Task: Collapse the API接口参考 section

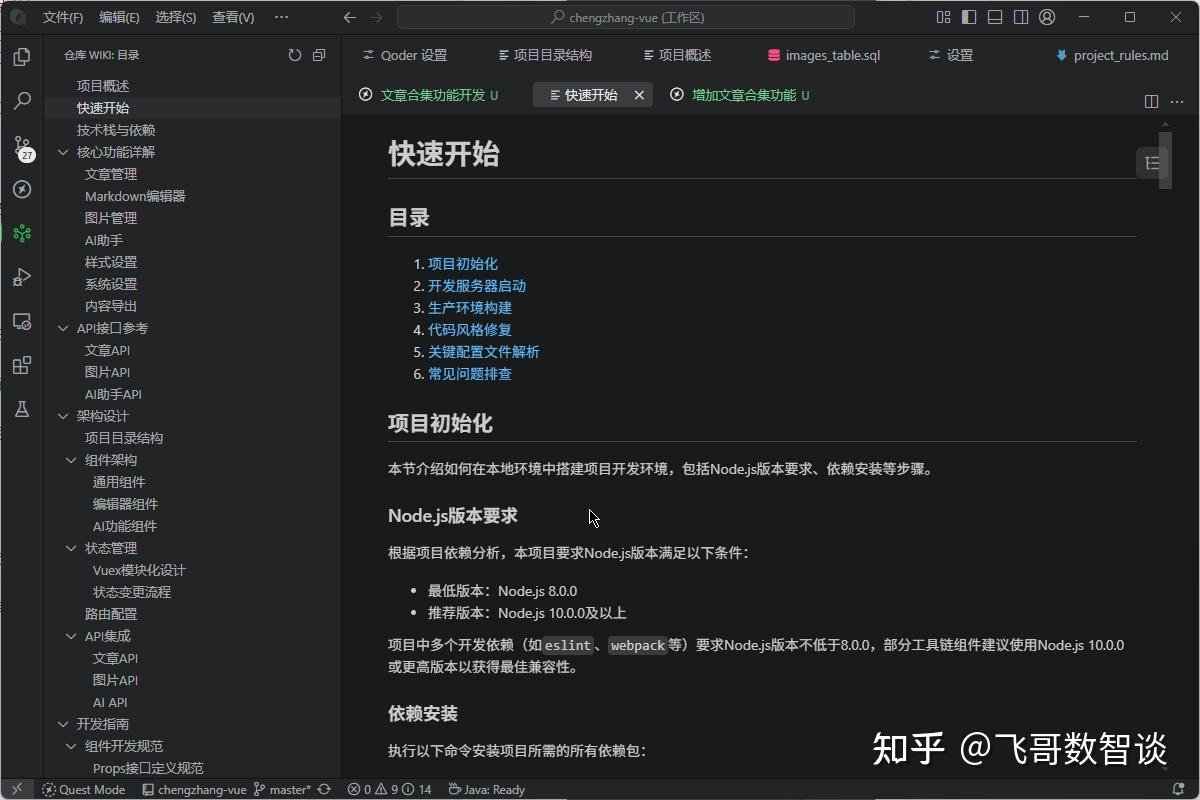Action: pos(63,328)
